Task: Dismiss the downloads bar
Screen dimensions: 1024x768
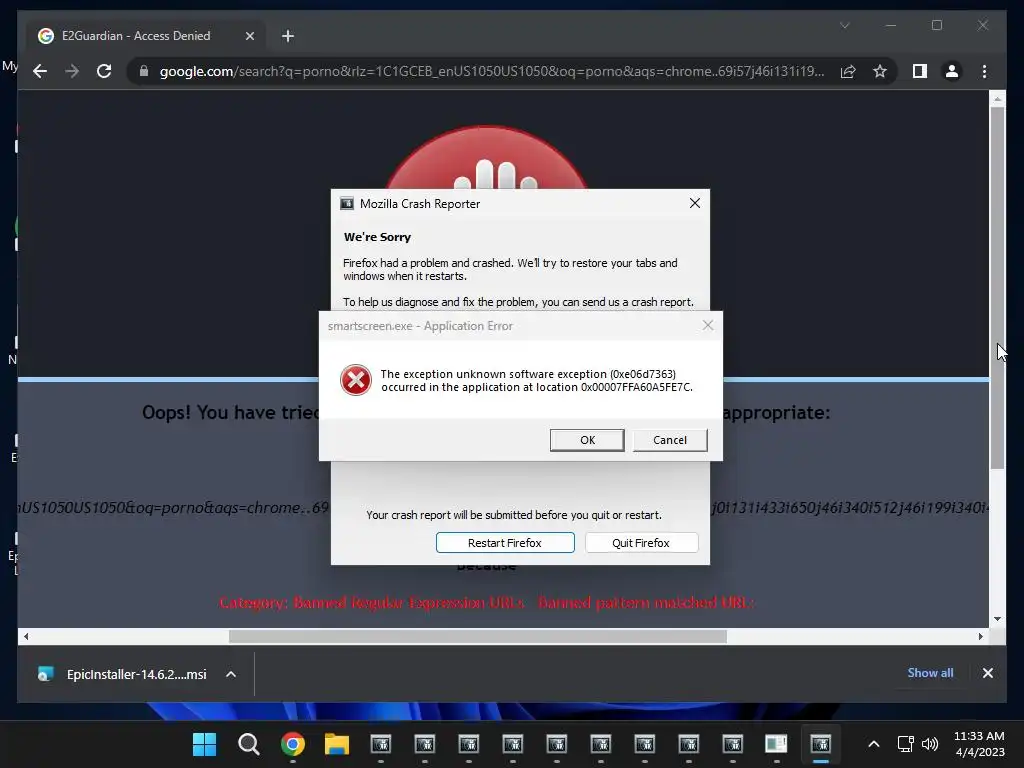Action: click(987, 673)
